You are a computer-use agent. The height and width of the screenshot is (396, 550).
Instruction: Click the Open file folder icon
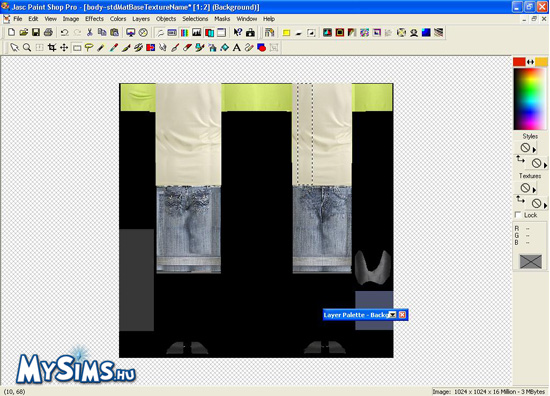click(x=24, y=33)
